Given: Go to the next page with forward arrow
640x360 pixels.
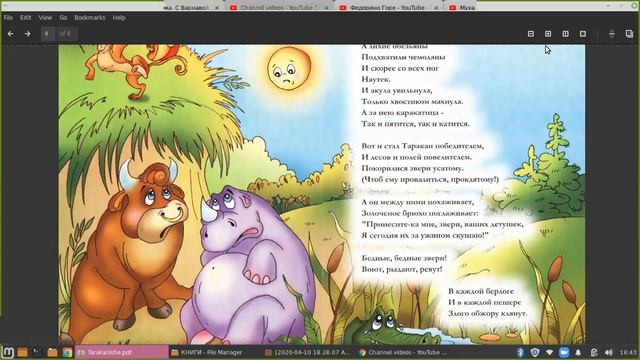Looking at the screenshot, I should coord(27,34).
